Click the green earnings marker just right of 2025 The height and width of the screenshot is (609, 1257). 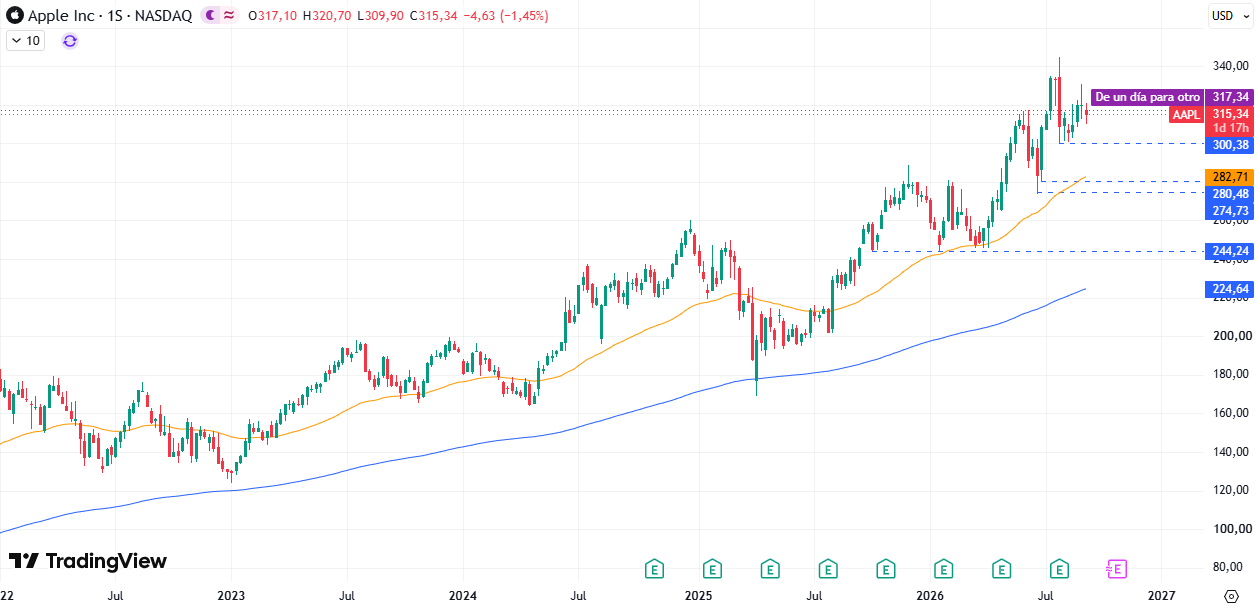pos(712,569)
